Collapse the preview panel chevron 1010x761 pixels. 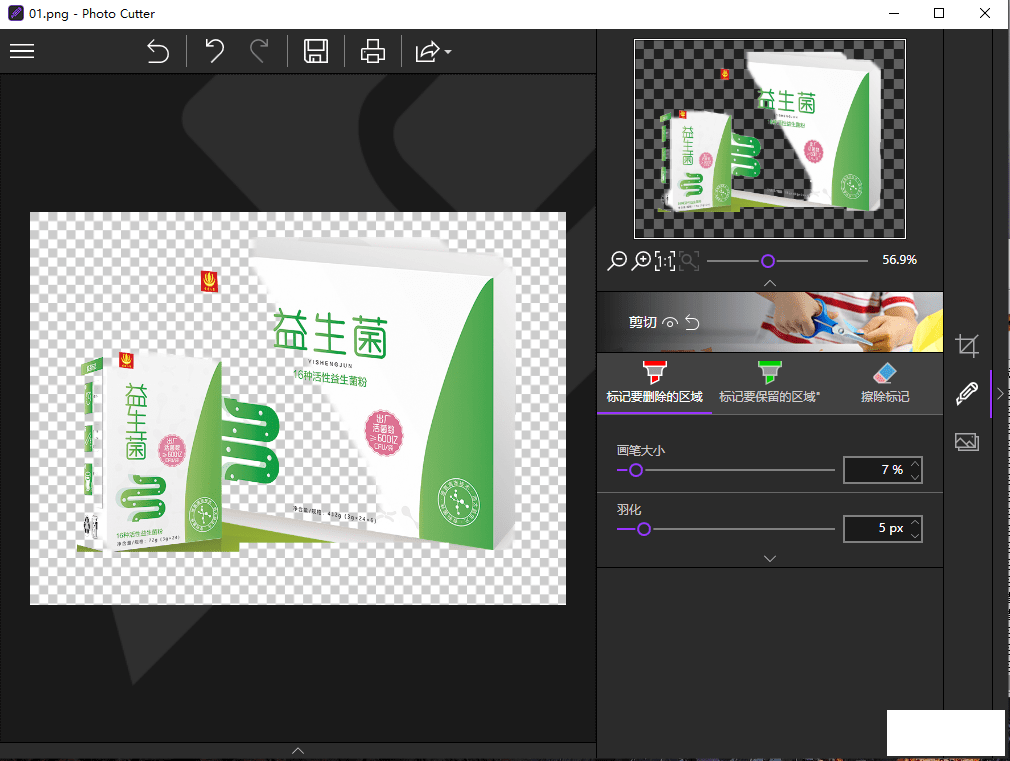point(770,283)
